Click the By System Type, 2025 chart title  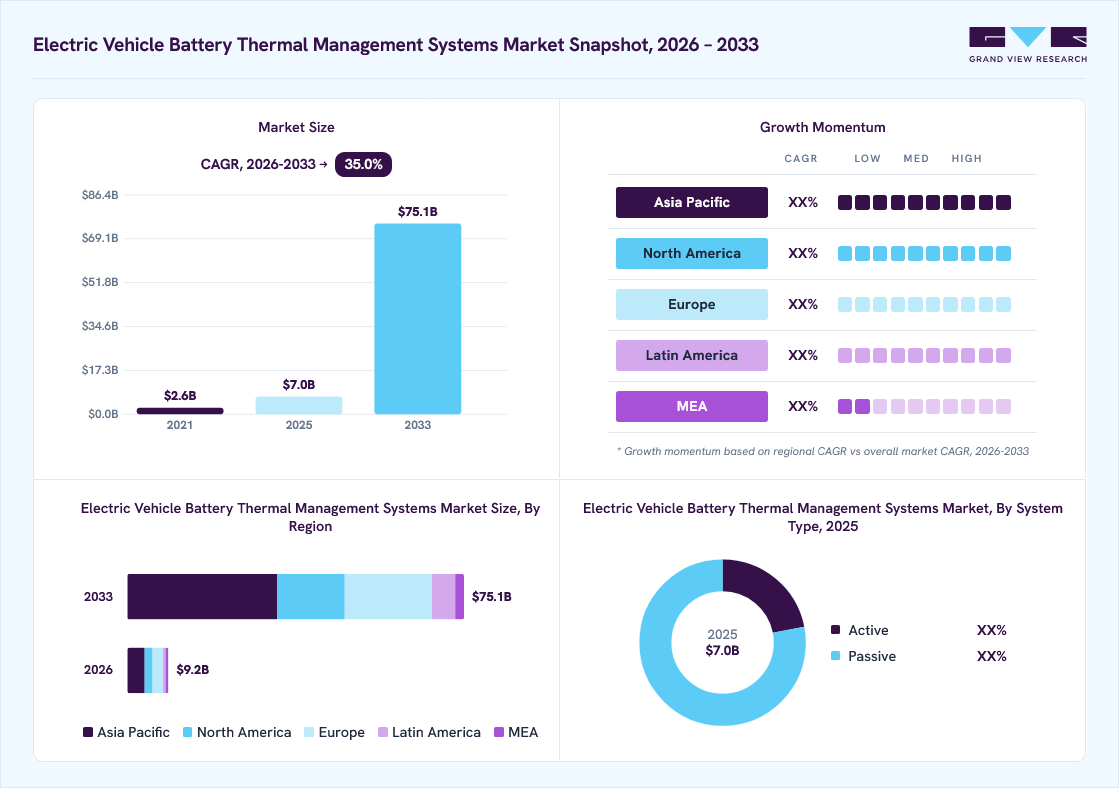(x=823, y=517)
